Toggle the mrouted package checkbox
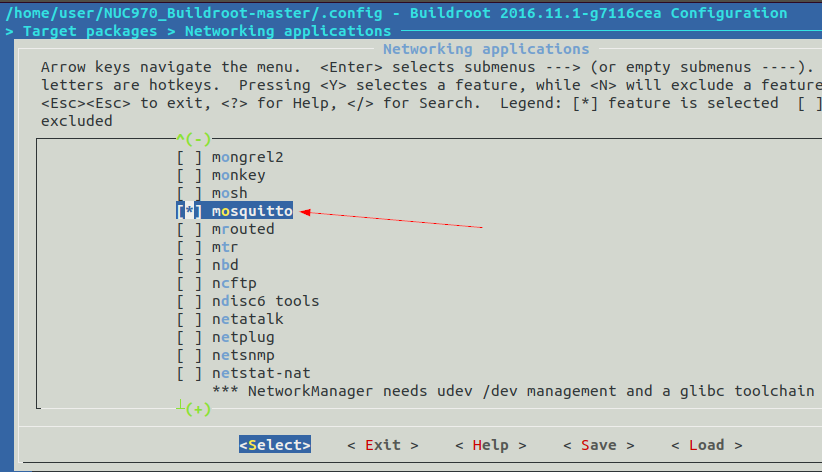This screenshot has height=472, width=822. tap(189, 229)
